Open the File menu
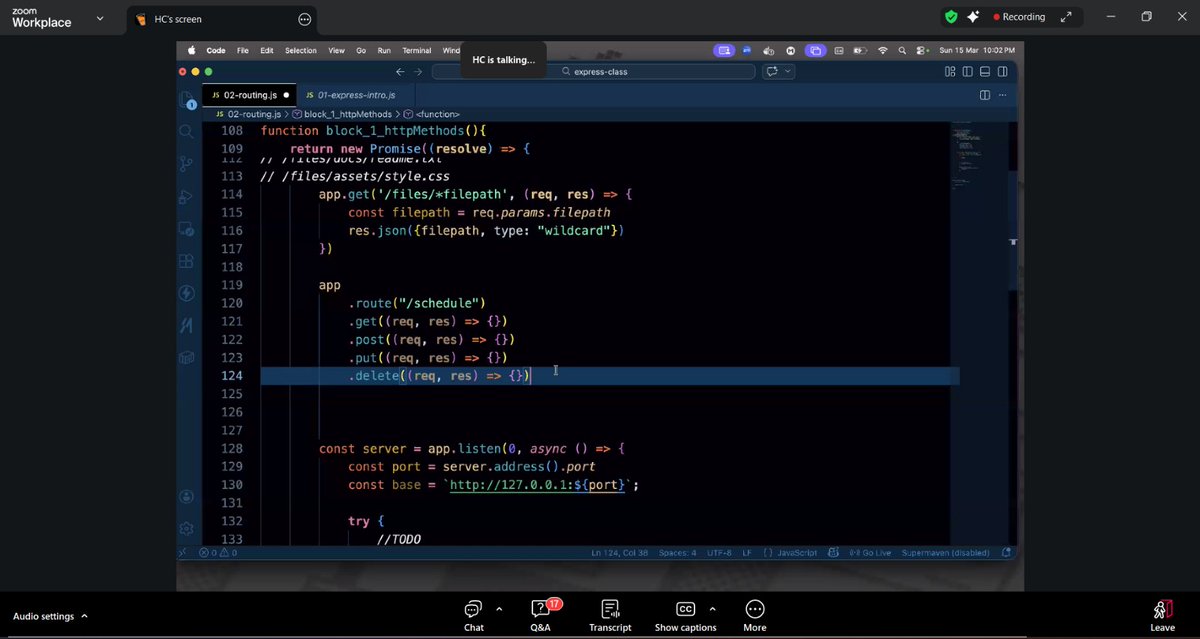 pyautogui.click(x=243, y=50)
